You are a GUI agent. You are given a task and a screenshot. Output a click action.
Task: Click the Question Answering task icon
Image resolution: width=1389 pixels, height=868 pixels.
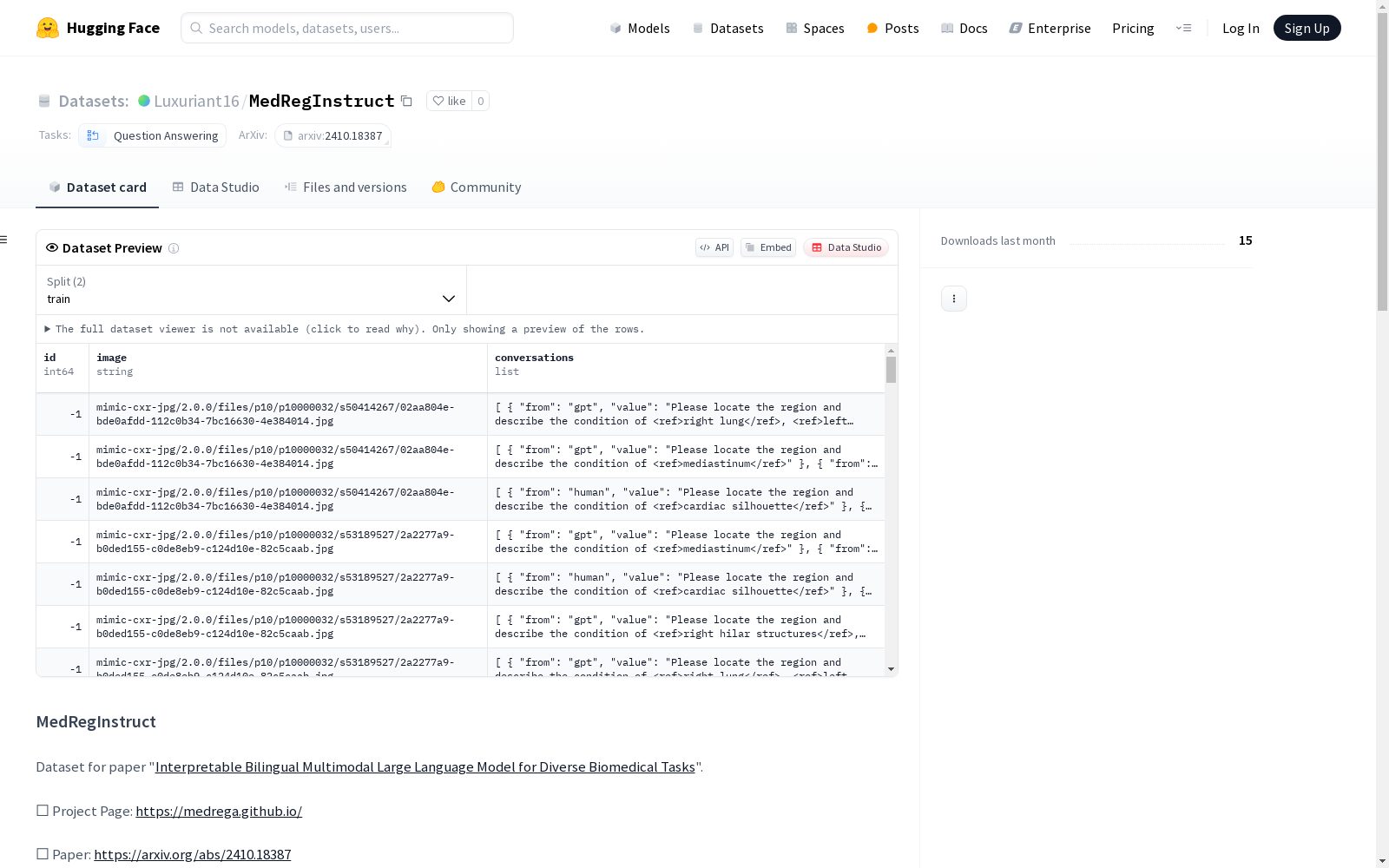93,135
